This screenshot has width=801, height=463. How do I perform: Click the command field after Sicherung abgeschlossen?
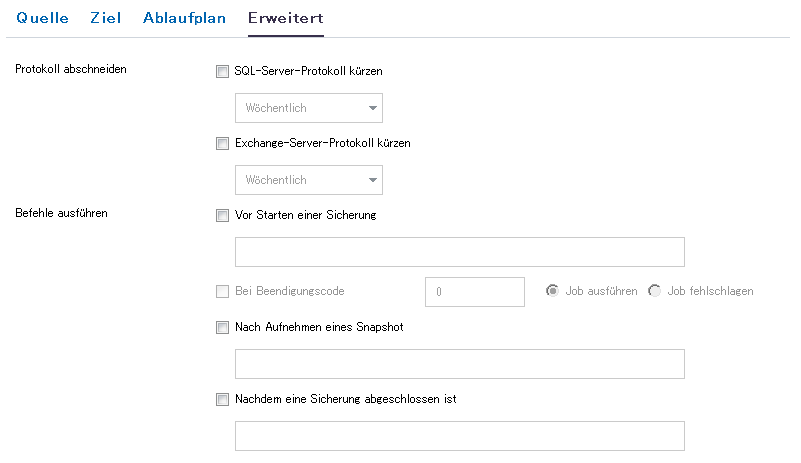[459, 436]
